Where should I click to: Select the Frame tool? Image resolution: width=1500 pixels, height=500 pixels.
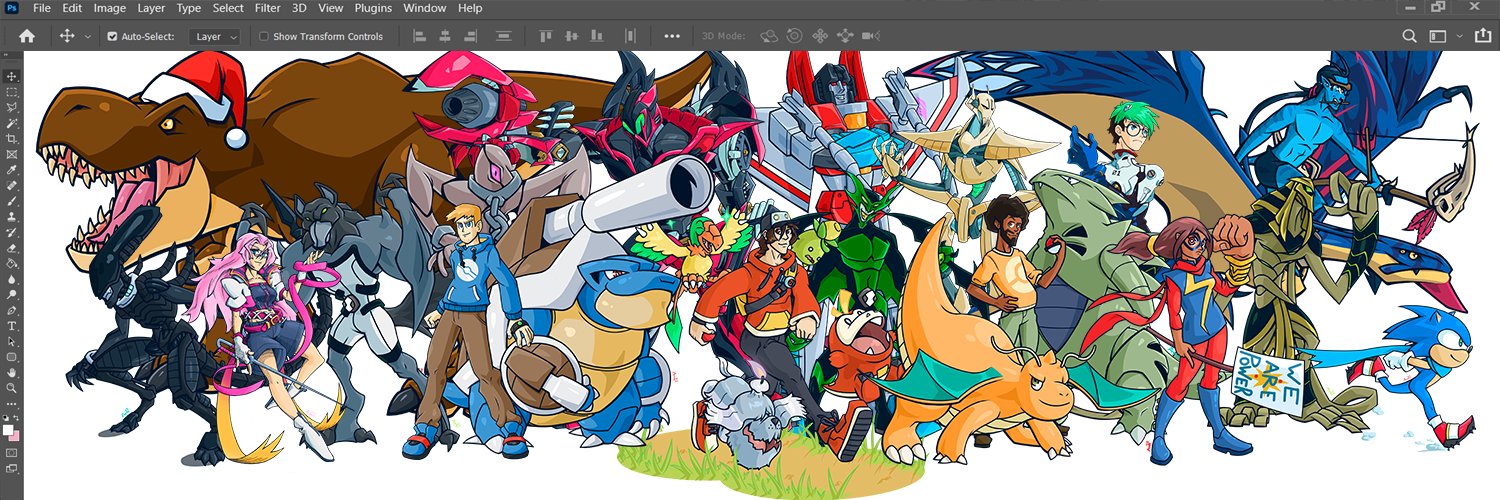[12, 154]
